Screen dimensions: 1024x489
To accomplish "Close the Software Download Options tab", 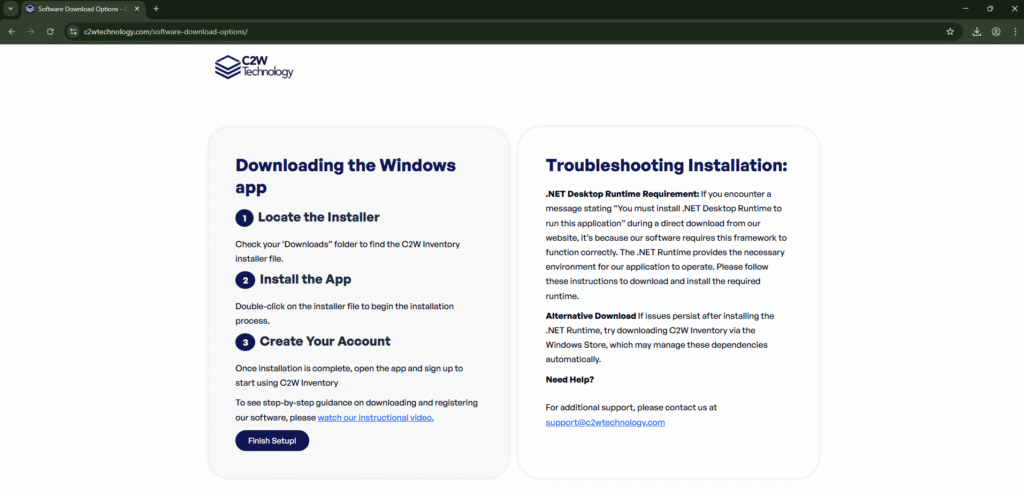I will [x=139, y=9].
